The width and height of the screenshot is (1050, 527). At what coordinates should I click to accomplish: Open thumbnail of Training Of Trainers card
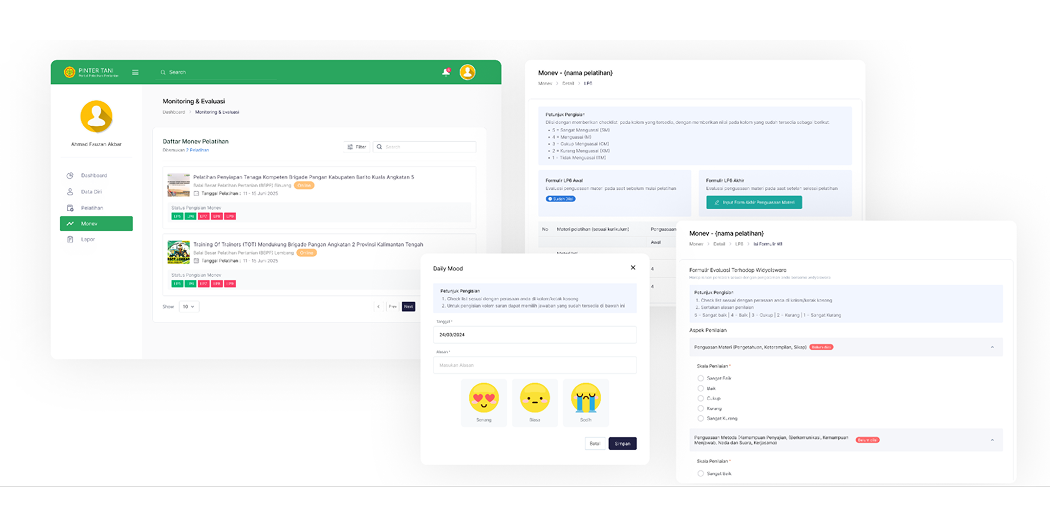pyautogui.click(x=179, y=252)
